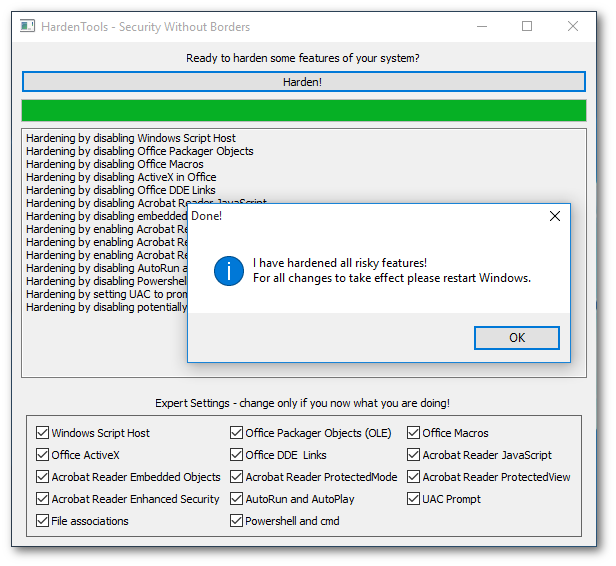Uncheck Acrobat Reader Enhanced Security
The image size is (616, 566).
[42, 498]
